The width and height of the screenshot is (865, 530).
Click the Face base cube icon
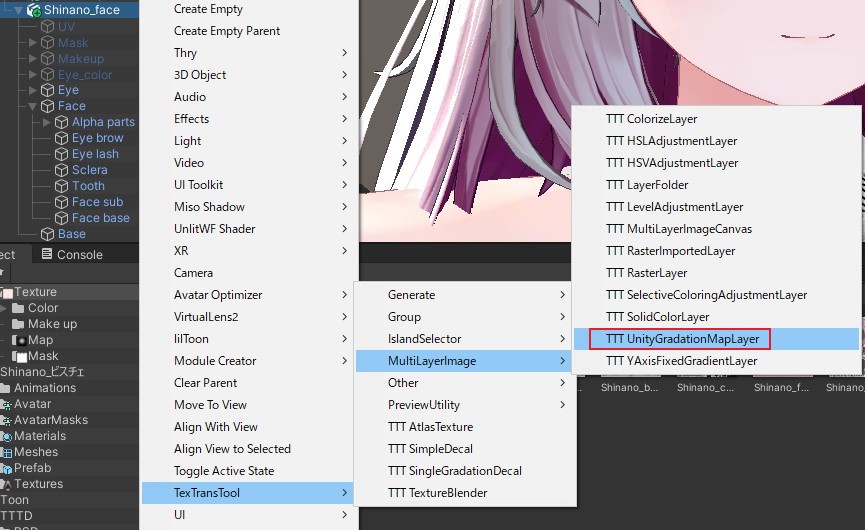[x=62, y=218]
